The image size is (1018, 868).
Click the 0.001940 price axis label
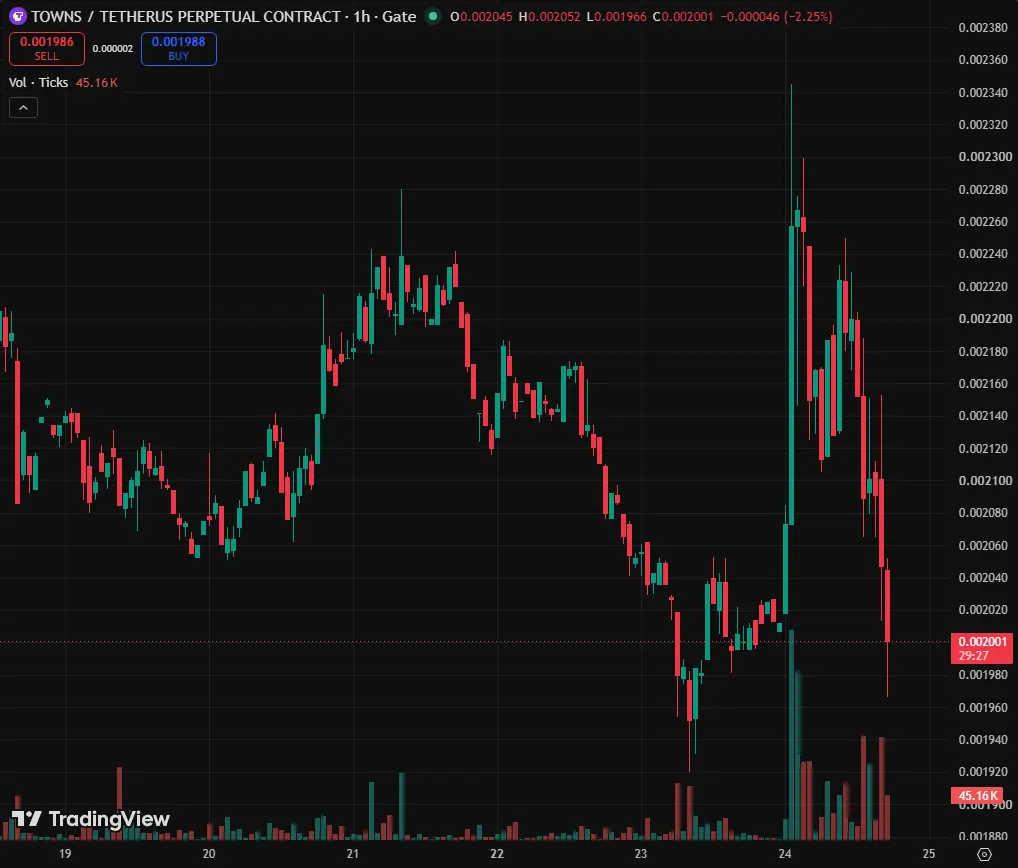point(983,739)
